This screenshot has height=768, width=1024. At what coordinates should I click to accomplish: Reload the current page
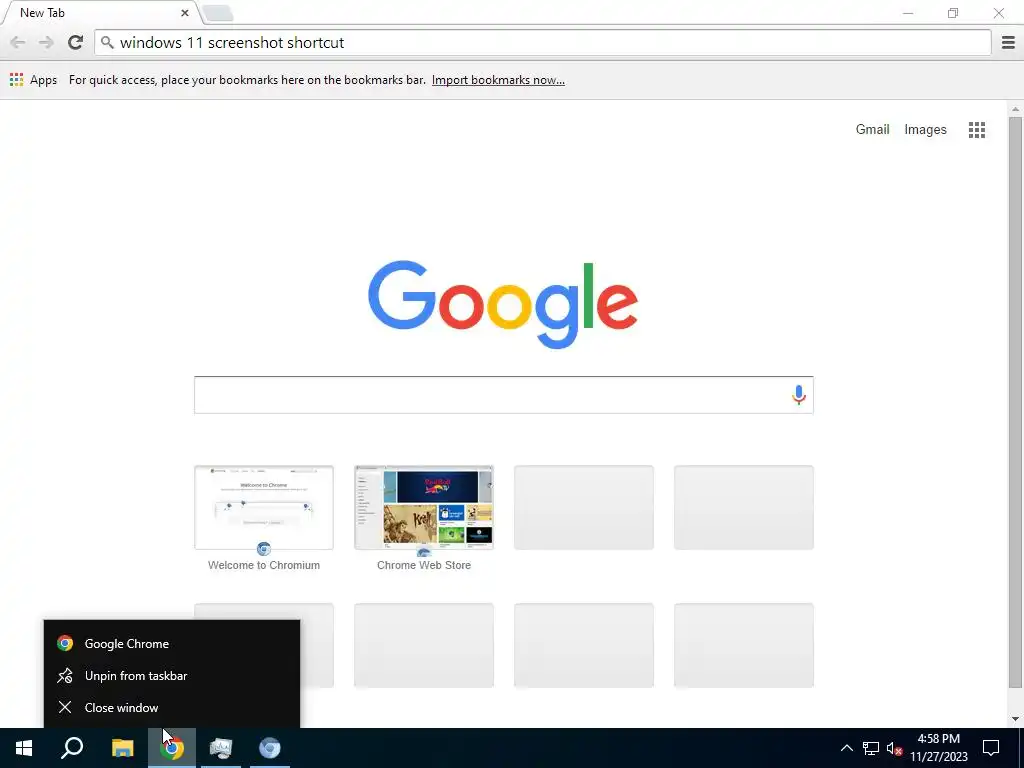[x=75, y=42]
